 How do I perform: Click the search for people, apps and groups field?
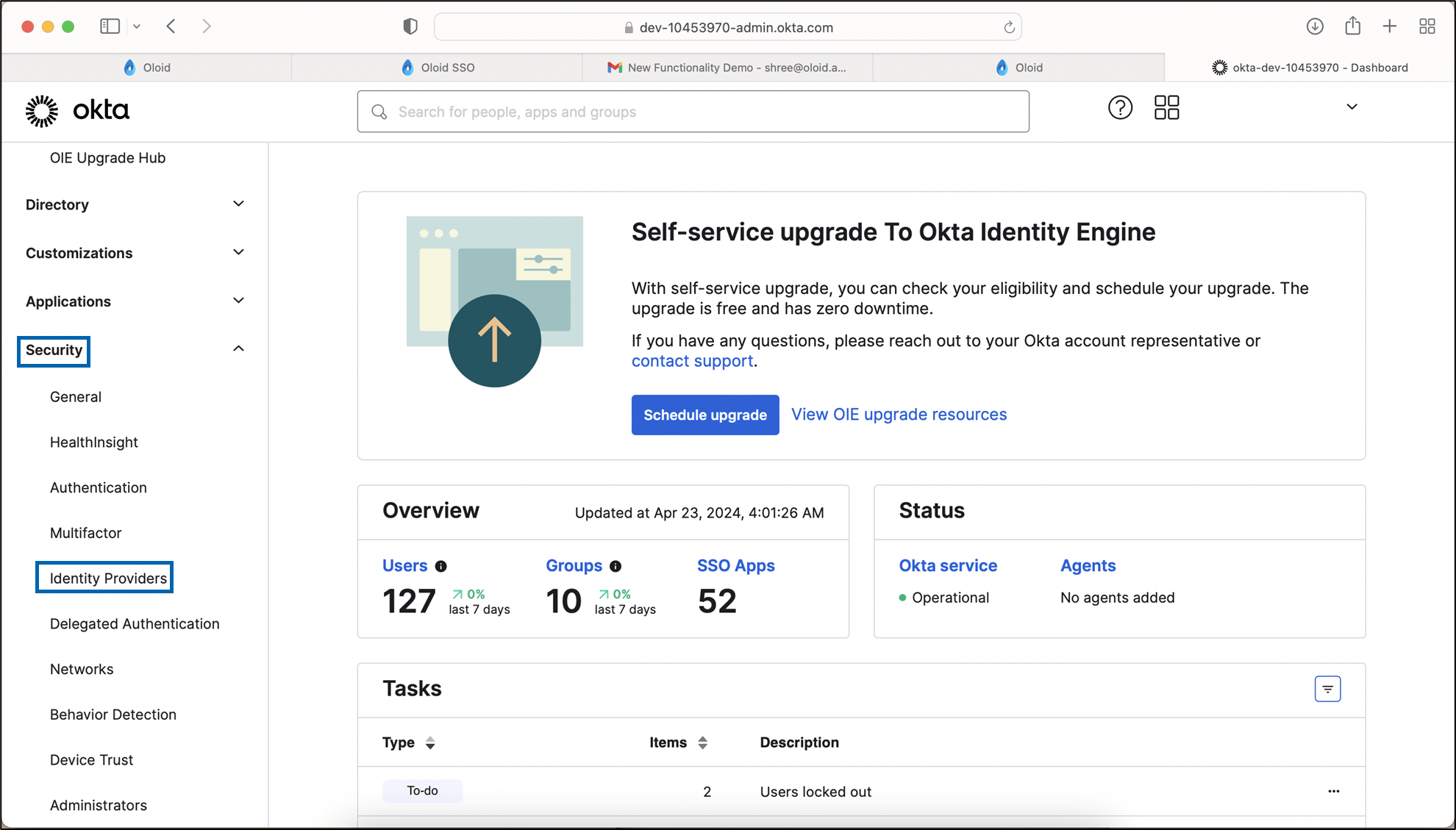(x=693, y=112)
